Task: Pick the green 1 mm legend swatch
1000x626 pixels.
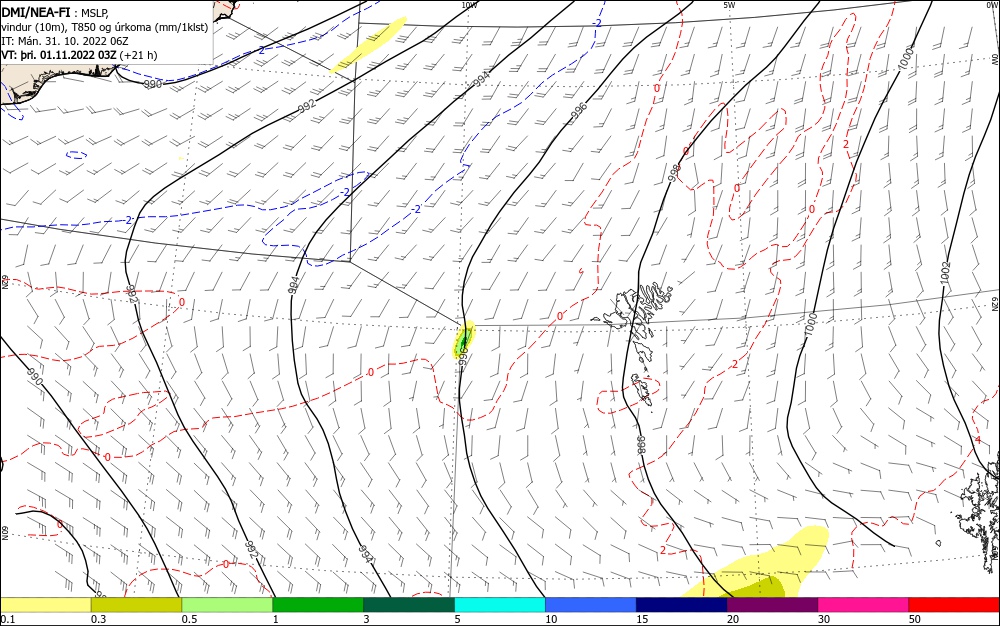Action: (x=318, y=605)
